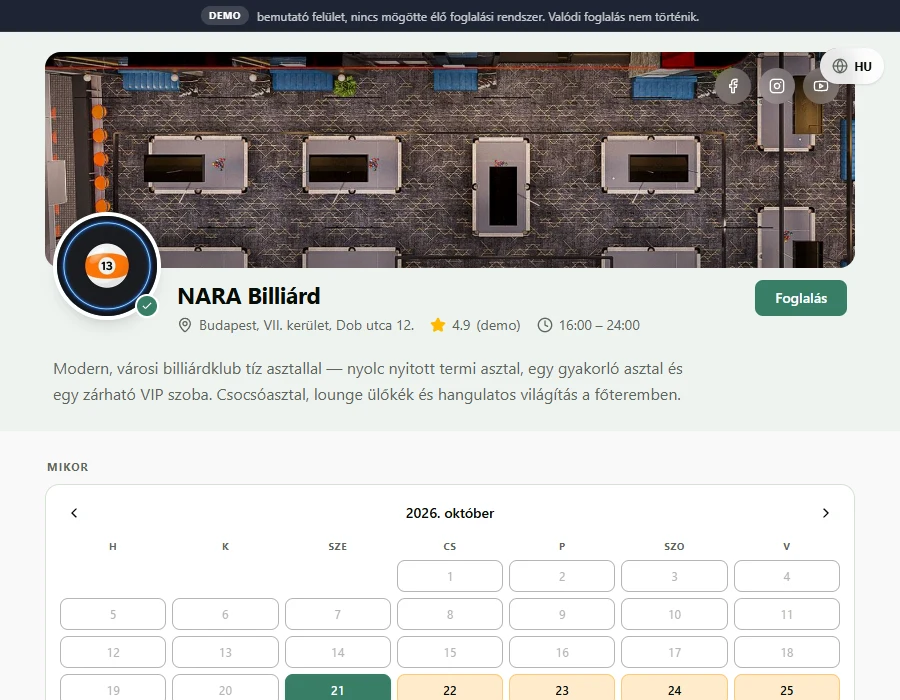Click the "2026. október" month heading
This screenshot has width=900, height=700.
450,513
